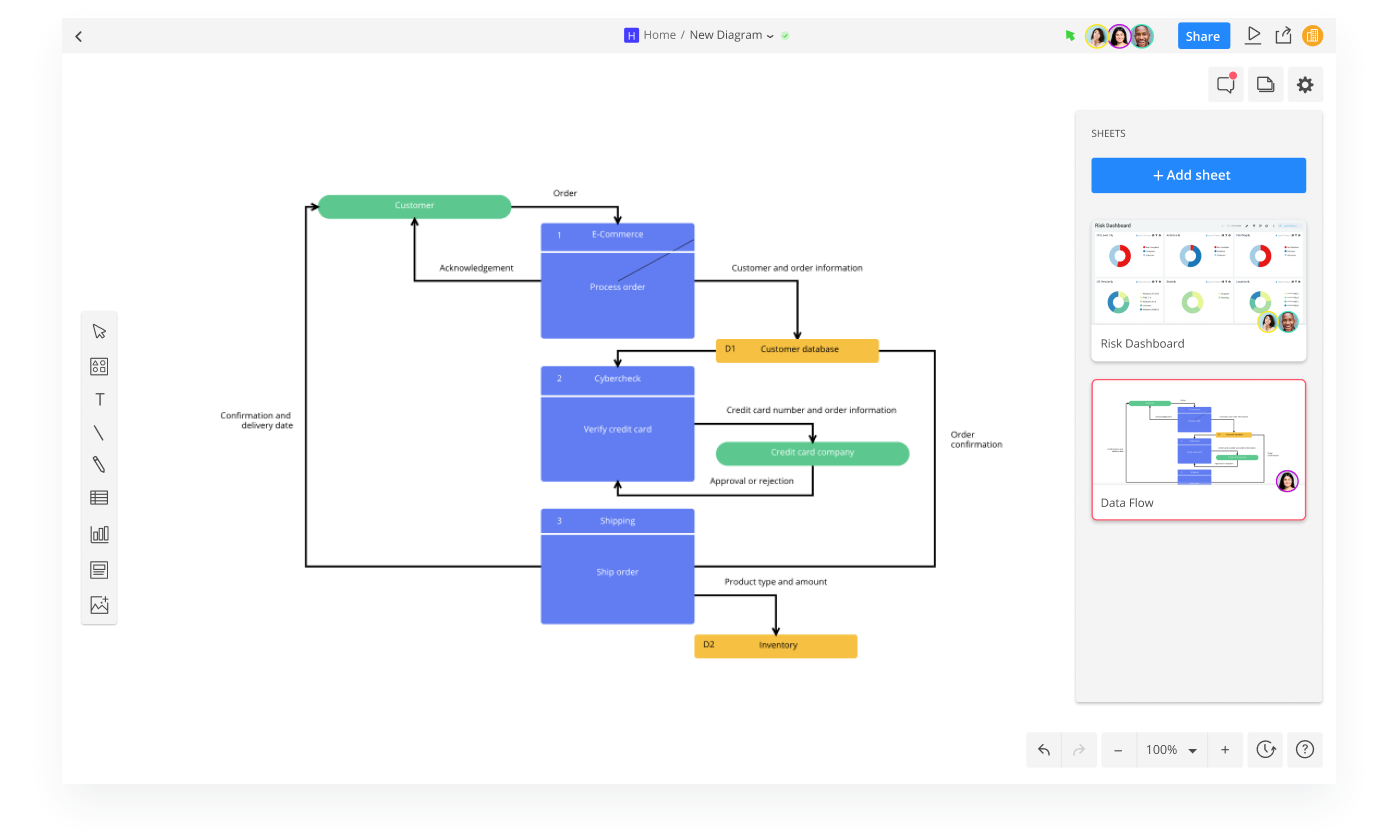Start presentation mode from the top bar
The image size is (1400, 840).
(x=1253, y=35)
